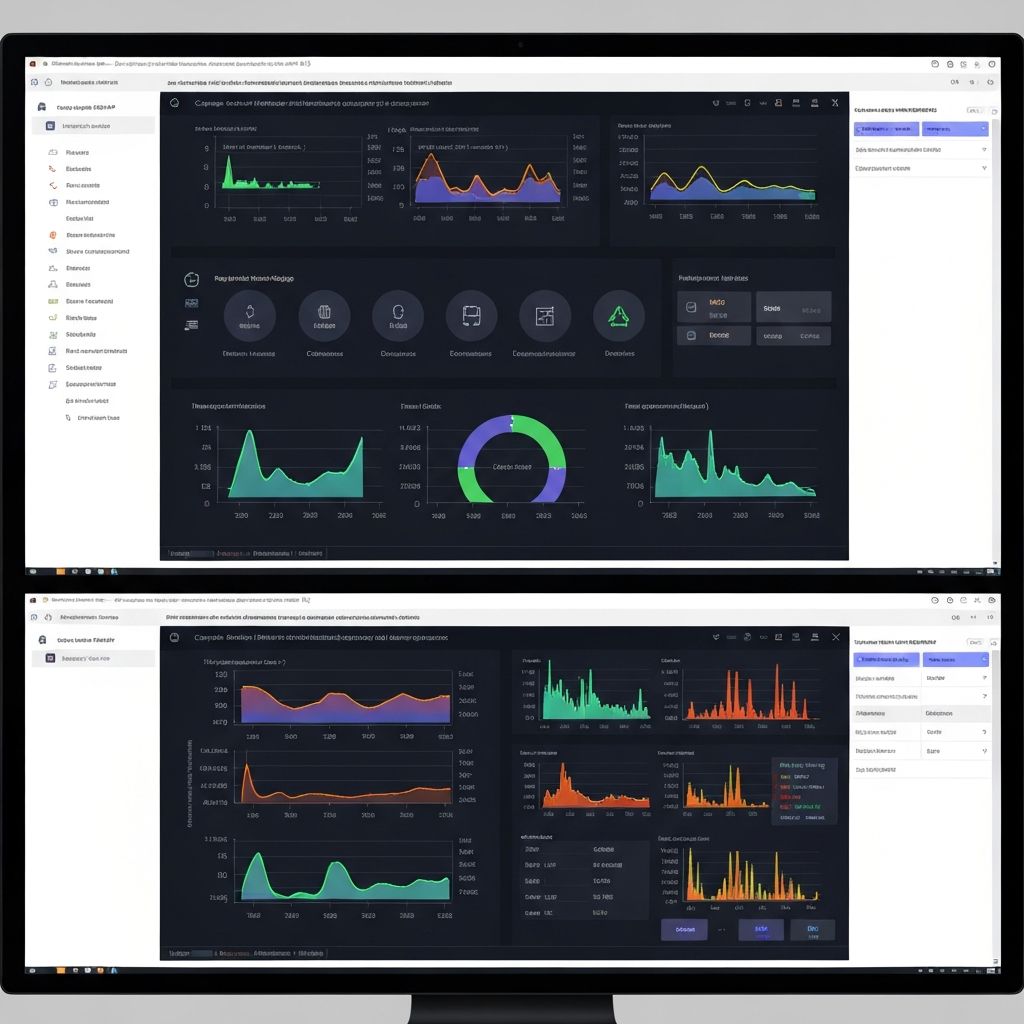Click the second circular icon with grid symbol
The image size is (1024, 1024).
pos(324,316)
